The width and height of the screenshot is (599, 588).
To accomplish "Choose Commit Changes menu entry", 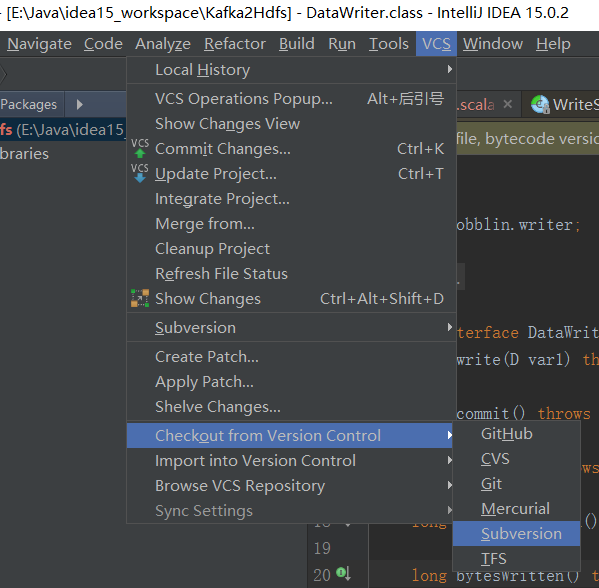I will coord(291,149).
